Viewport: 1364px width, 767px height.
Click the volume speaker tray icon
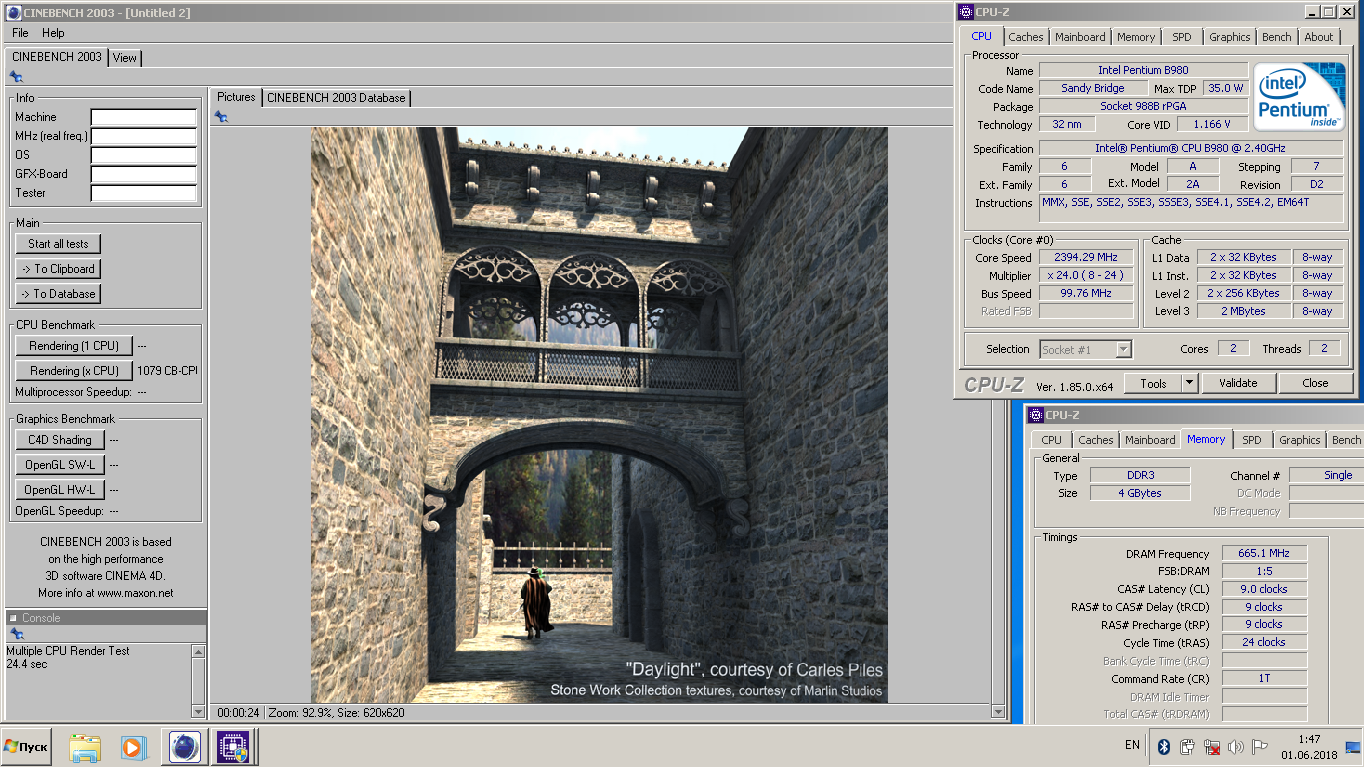pos(1235,747)
